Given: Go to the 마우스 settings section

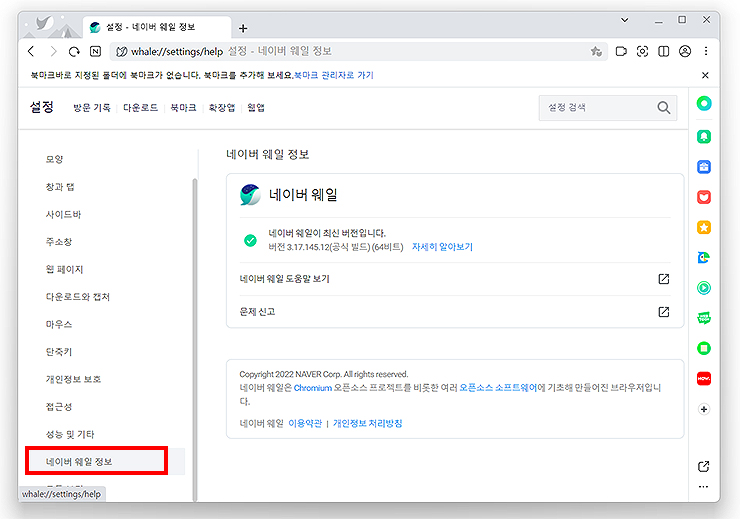Looking at the screenshot, I should tap(59, 324).
